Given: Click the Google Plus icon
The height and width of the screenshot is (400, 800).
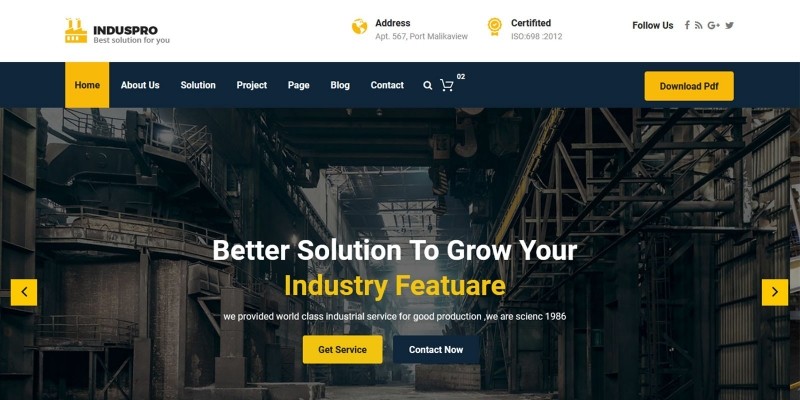Looking at the screenshot, I should click(713, 26).
